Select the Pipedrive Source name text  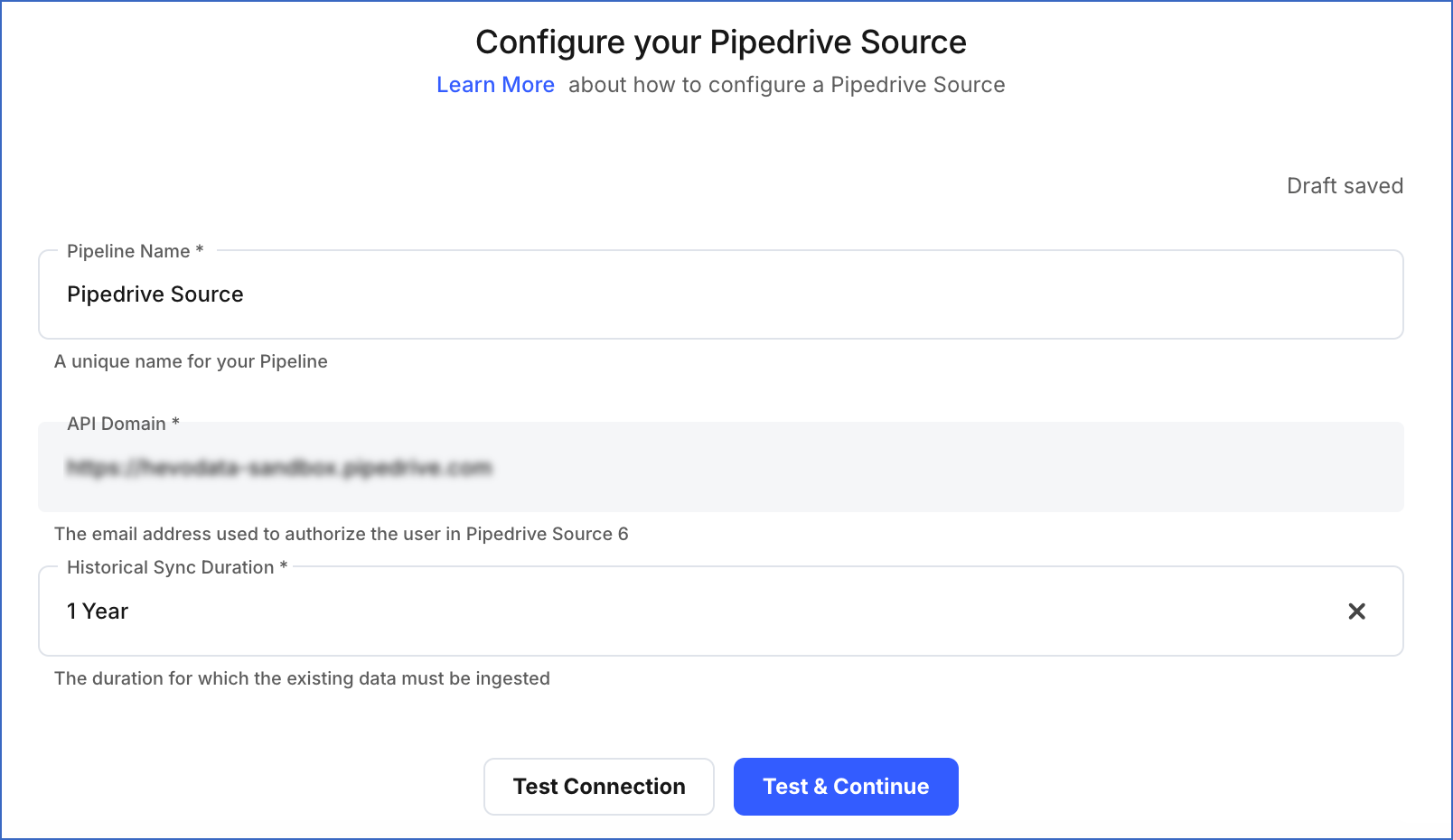[155, 294]
